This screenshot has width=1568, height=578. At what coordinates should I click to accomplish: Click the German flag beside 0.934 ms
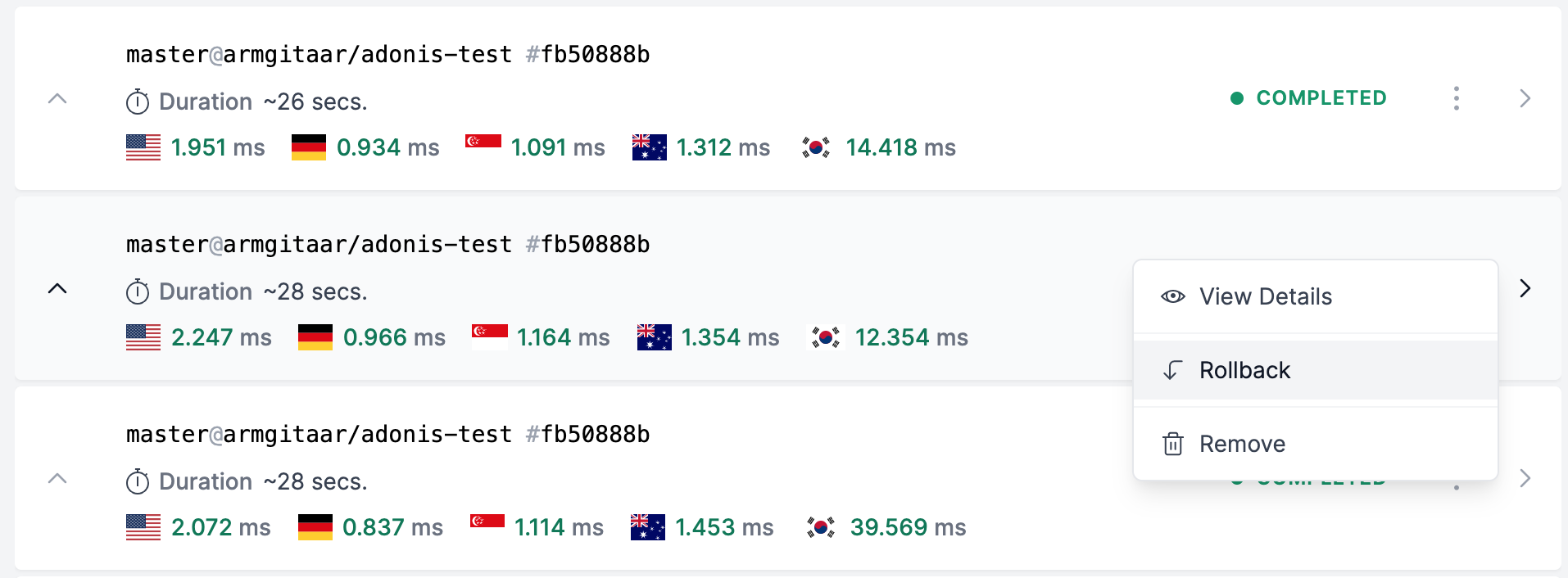(x=309, y=147)
